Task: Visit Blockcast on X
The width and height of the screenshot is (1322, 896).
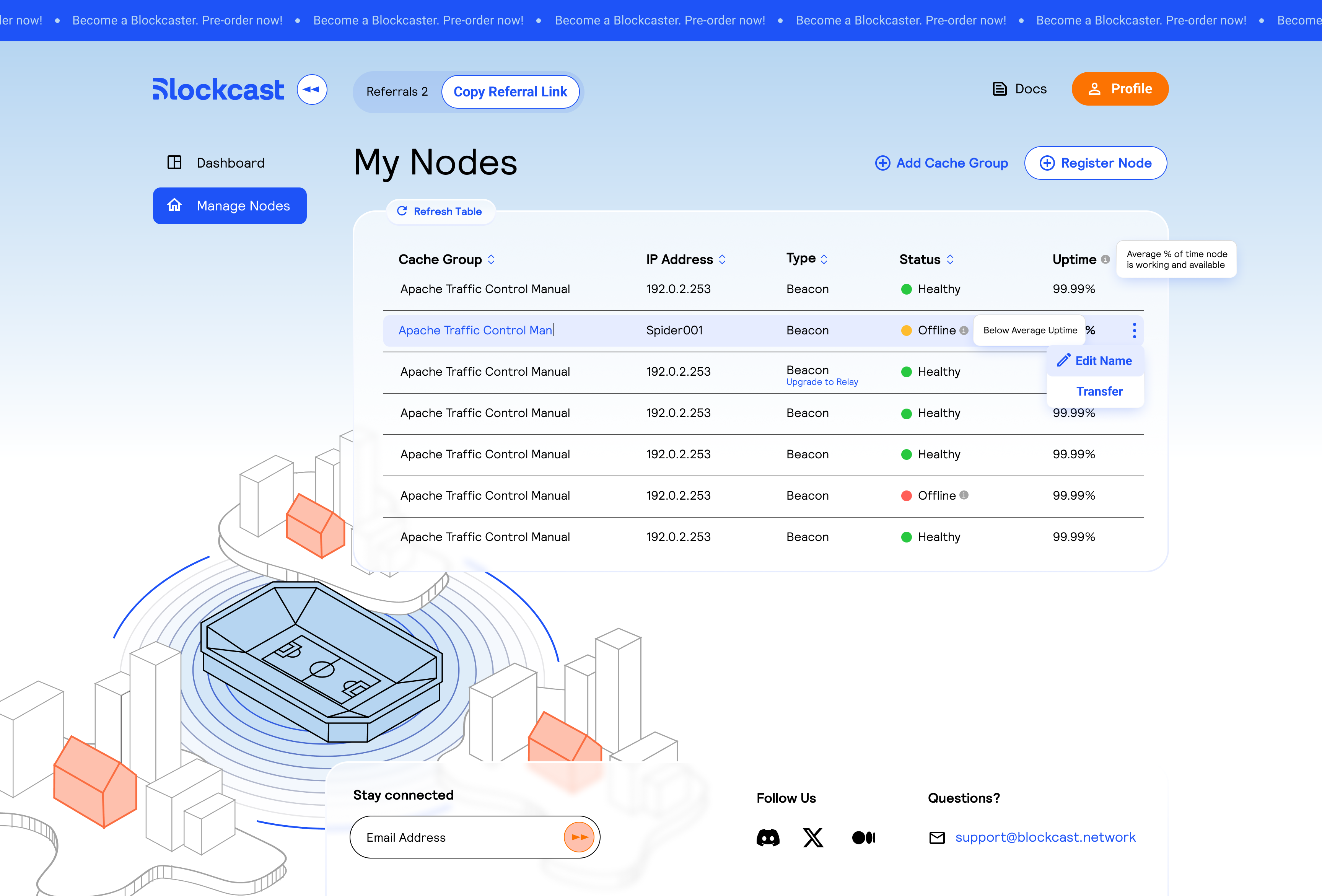Action: (813, 837)
